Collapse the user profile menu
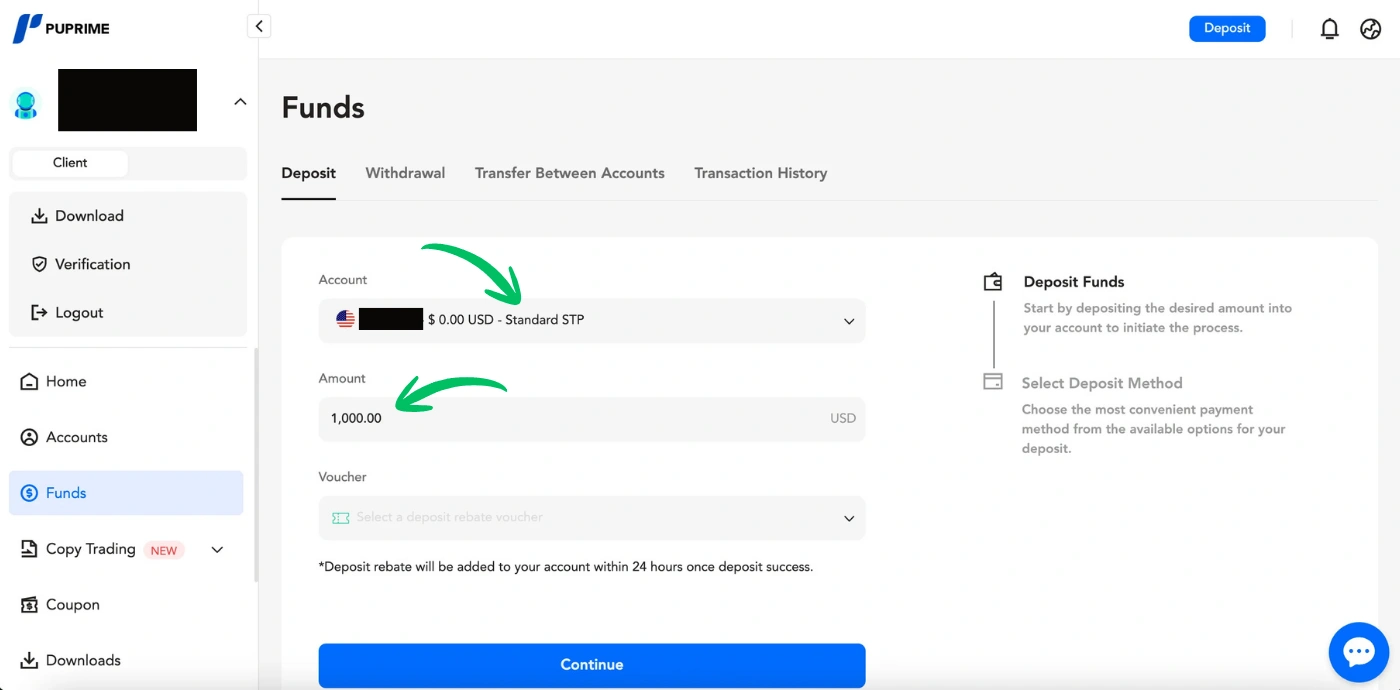1400x690 pixels. tap(240, 101)
